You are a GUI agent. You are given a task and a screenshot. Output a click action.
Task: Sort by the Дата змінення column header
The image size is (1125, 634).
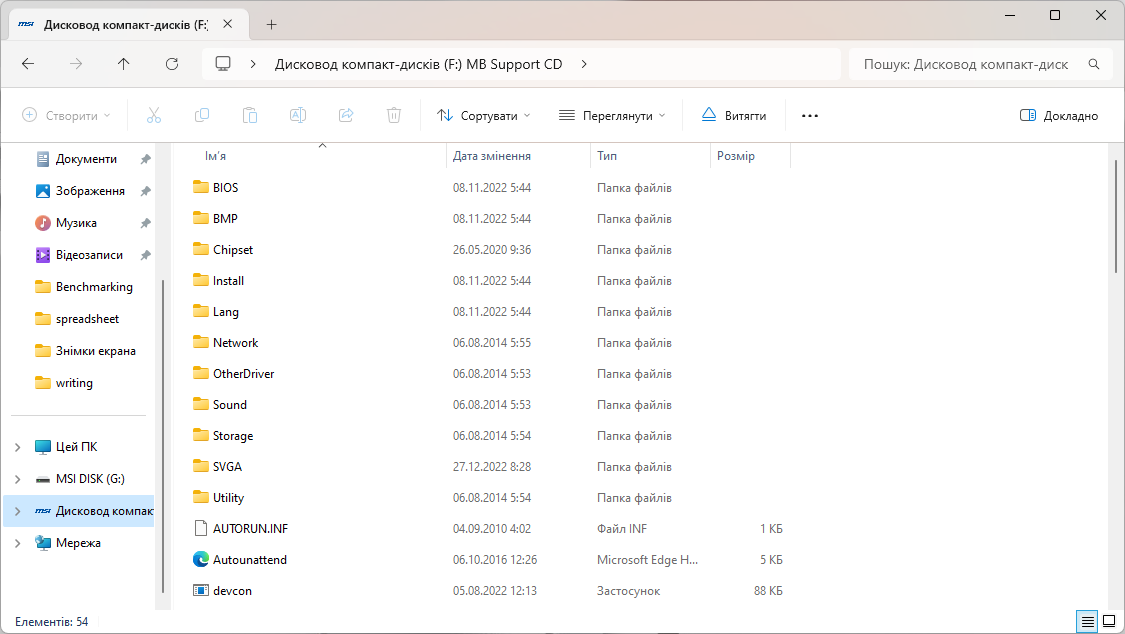click(491, 156)
